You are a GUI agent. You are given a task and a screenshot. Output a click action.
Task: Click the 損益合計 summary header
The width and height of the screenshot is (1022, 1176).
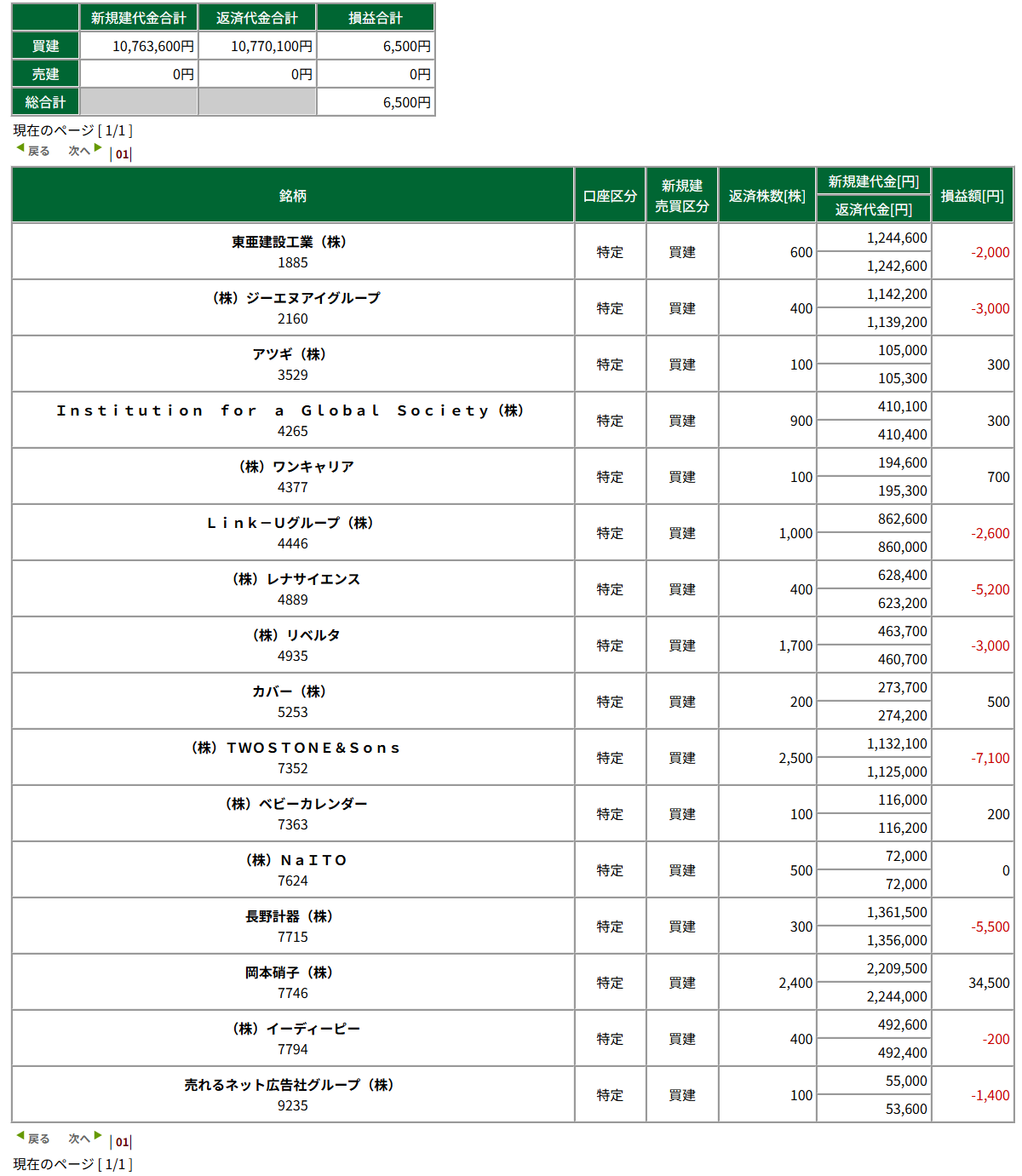coord(376,17)
